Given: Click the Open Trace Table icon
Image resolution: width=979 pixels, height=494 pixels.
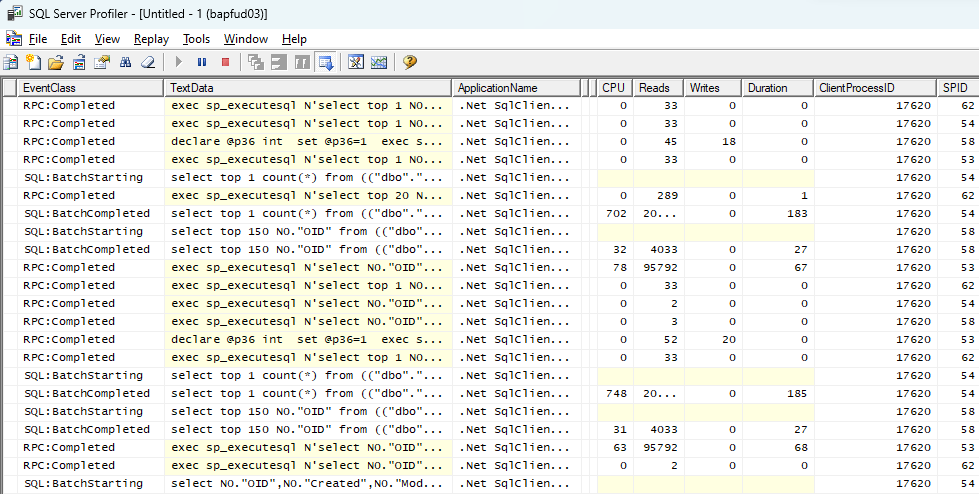Looking at the screenshot, I should click(x=79, y=62).
